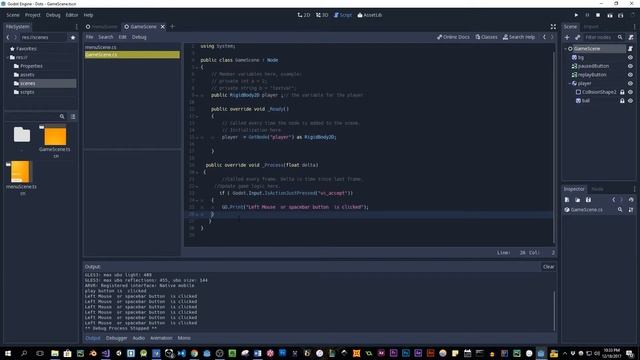
Task: Toggle lock on CollisionShape2D node
Action: (x=622, y=92)
